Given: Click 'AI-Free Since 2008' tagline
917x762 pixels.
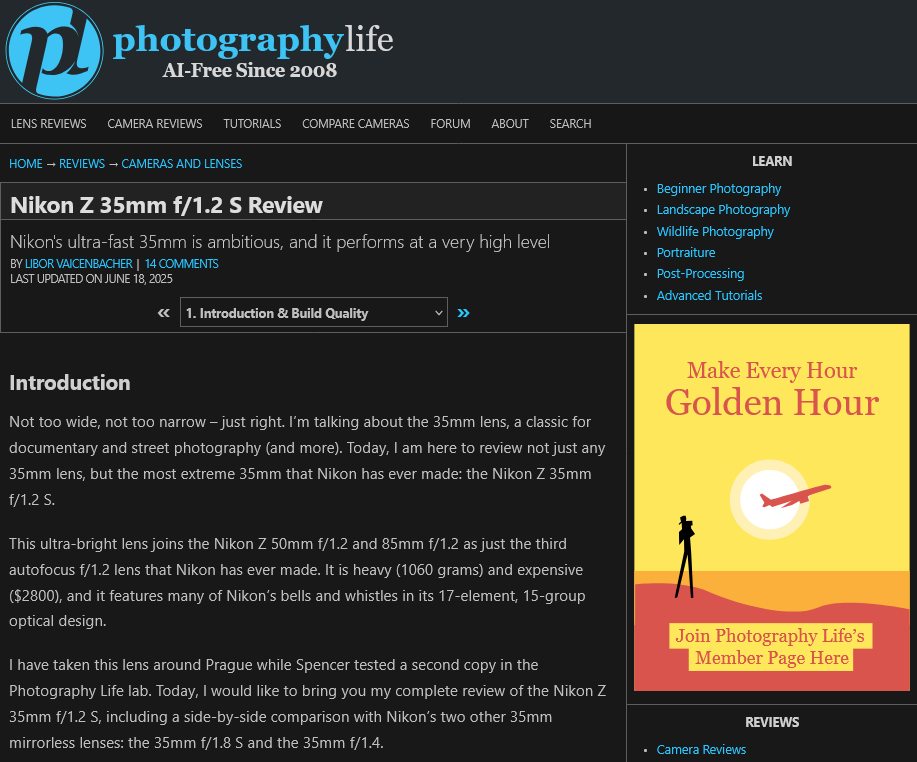Looking at the screenshot, I should tap(250, 71).
